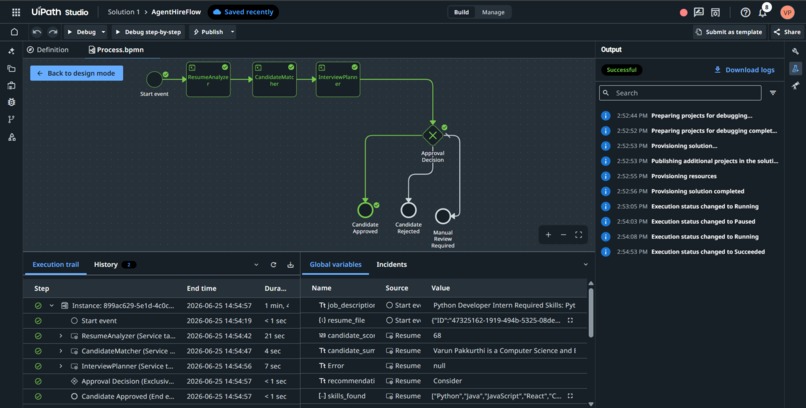This screenshot has width=806, height=408.
Task: Click the Debug step-by-step button
Action: tap(148, 32)
